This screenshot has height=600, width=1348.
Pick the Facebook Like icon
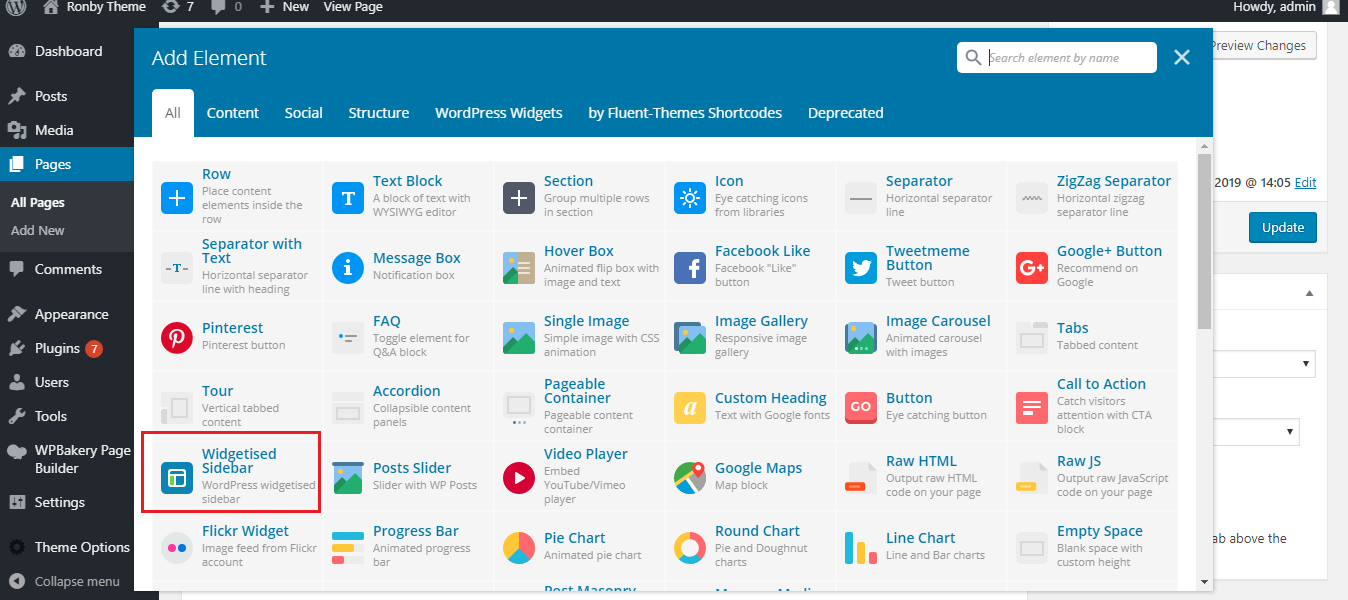pyautogui.click(x=690, y=268)
